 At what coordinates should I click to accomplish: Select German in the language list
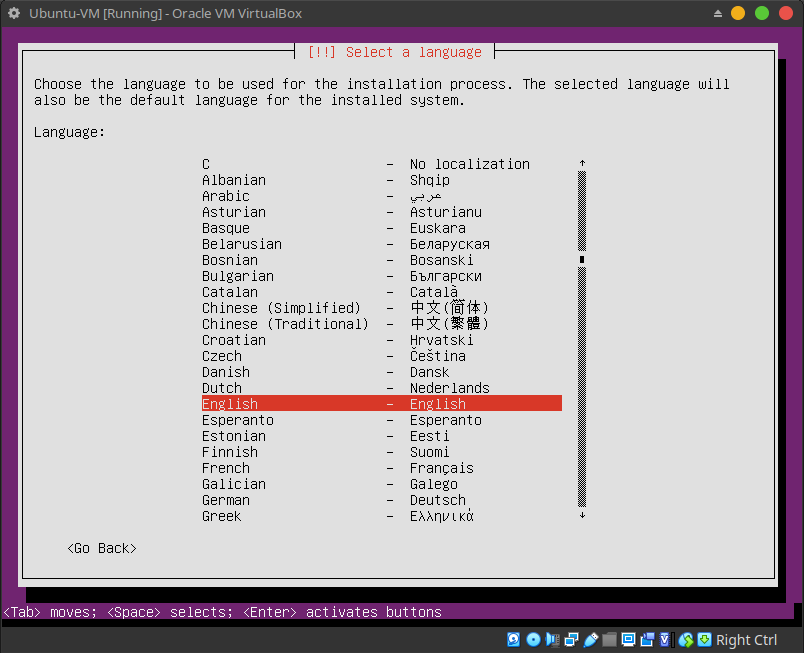coord(382,500)
